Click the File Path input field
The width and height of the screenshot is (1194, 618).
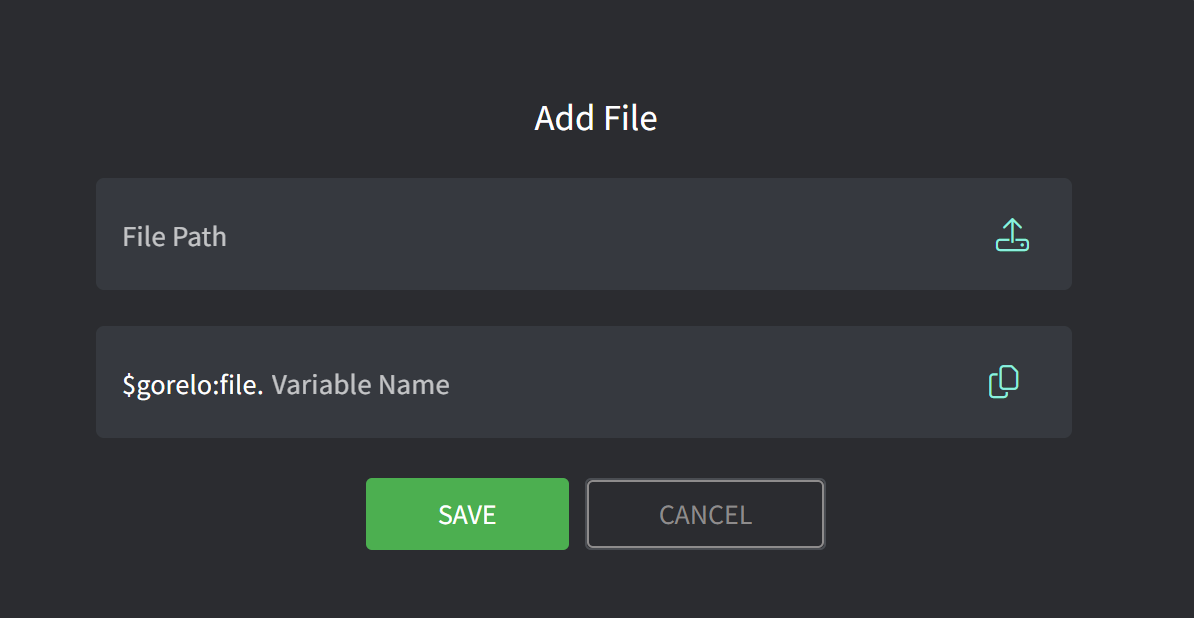pos(583,234)
